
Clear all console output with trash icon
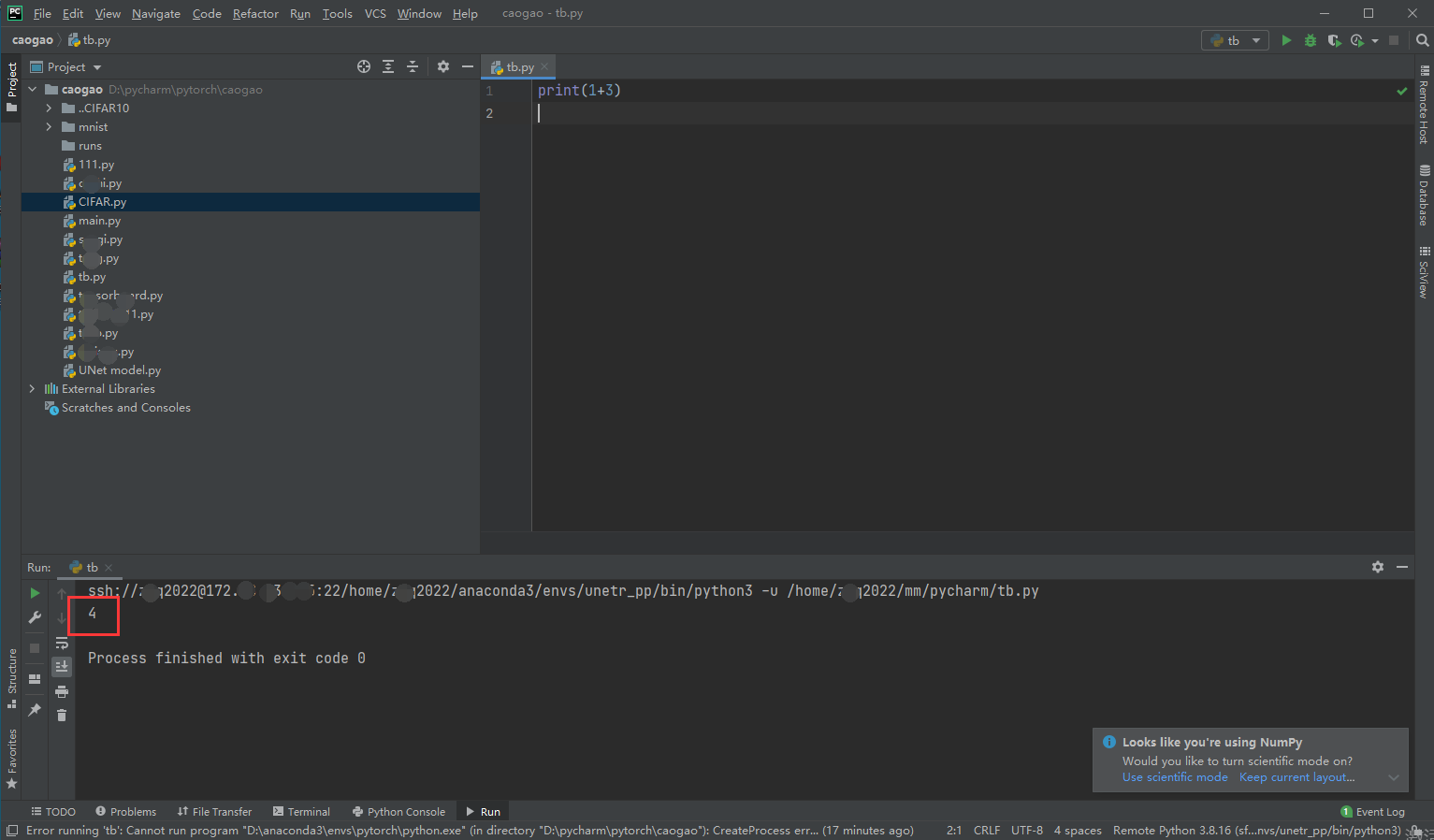(x=62, y=716)
